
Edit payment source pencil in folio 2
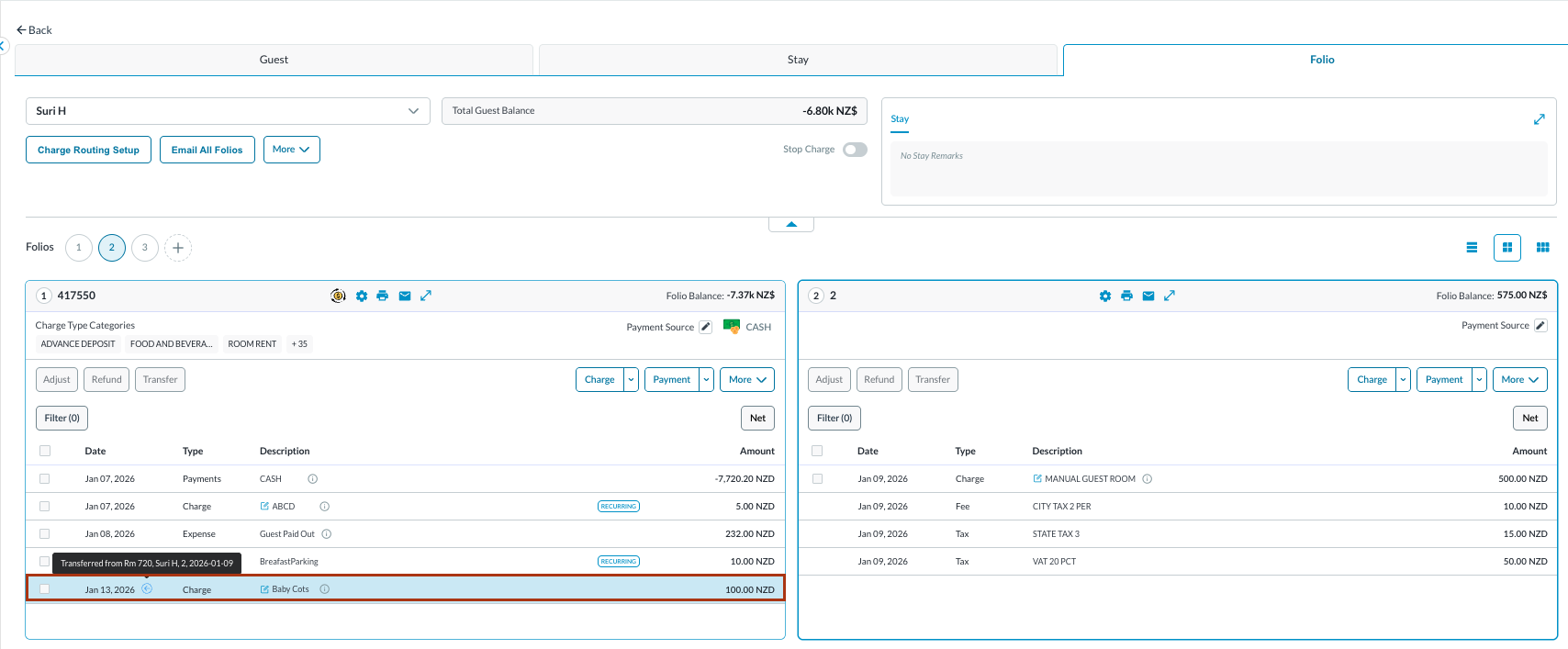coord(1540,326)
